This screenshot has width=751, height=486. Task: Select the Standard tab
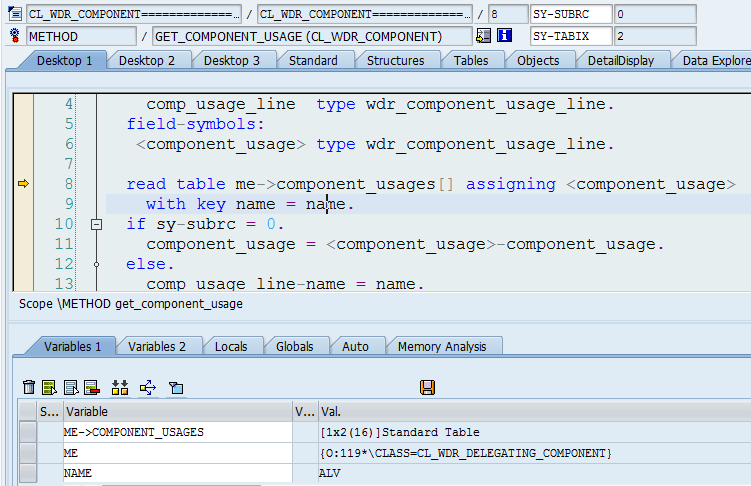[313, 61]
